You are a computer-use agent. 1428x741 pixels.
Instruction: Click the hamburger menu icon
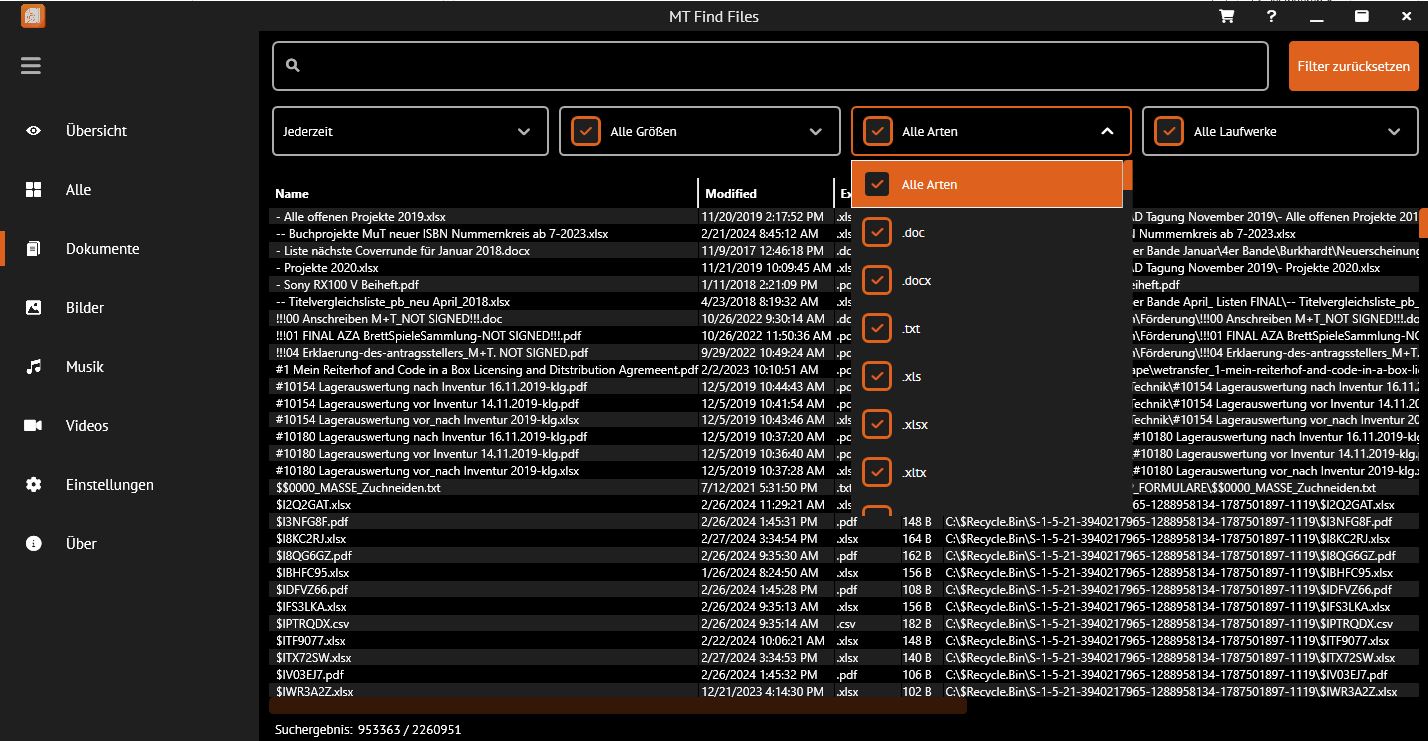(x=31, y=66)
